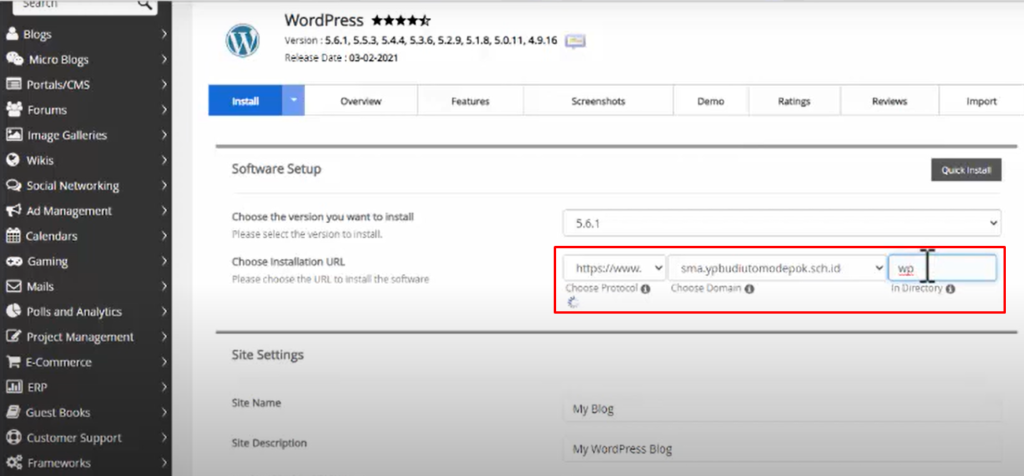Screen dimensions: 1024x476
Task: Click the Social Networking bubbles icon
Action: 14,185
